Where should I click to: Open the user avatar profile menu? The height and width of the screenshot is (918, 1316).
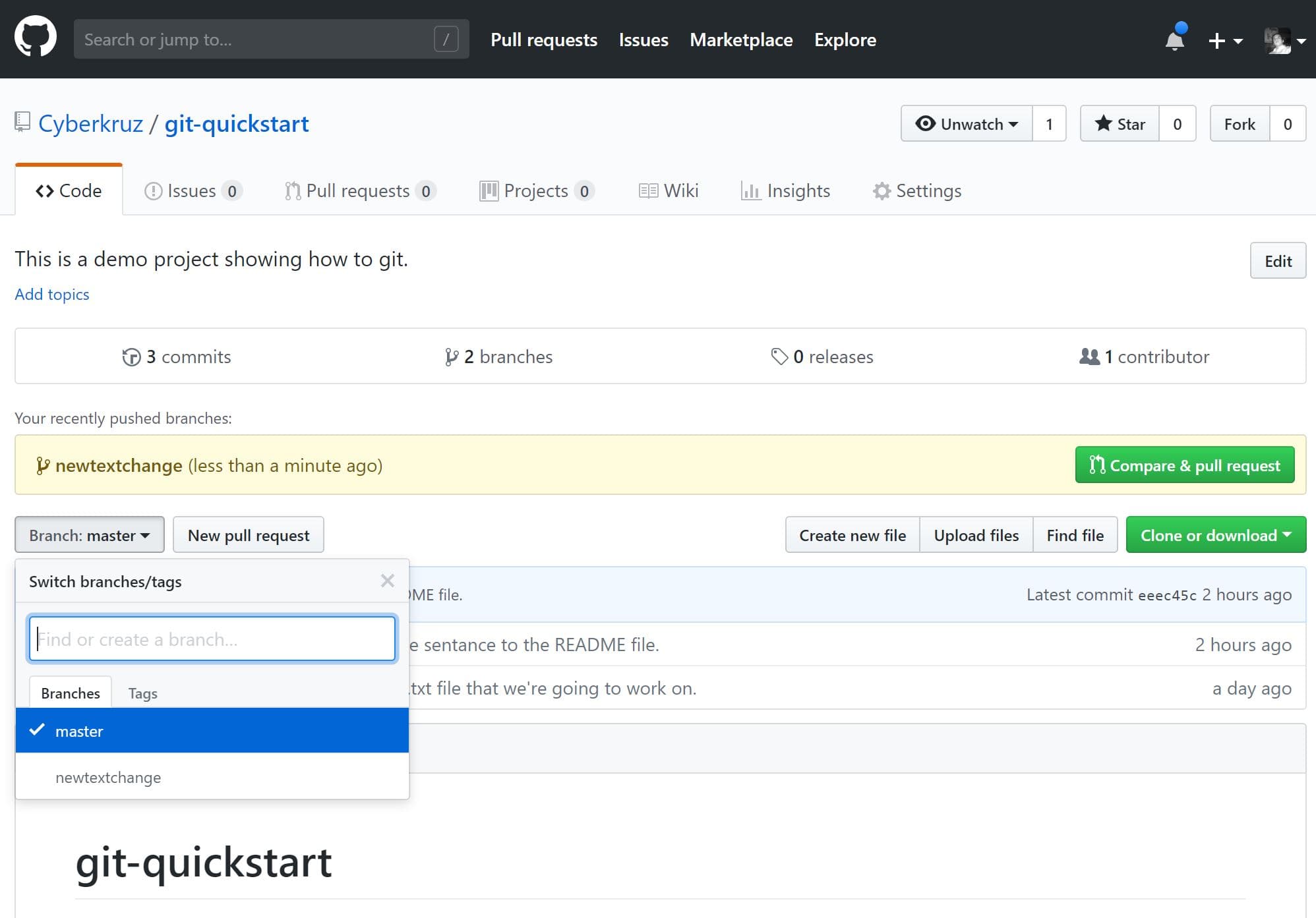point(1284,40)
